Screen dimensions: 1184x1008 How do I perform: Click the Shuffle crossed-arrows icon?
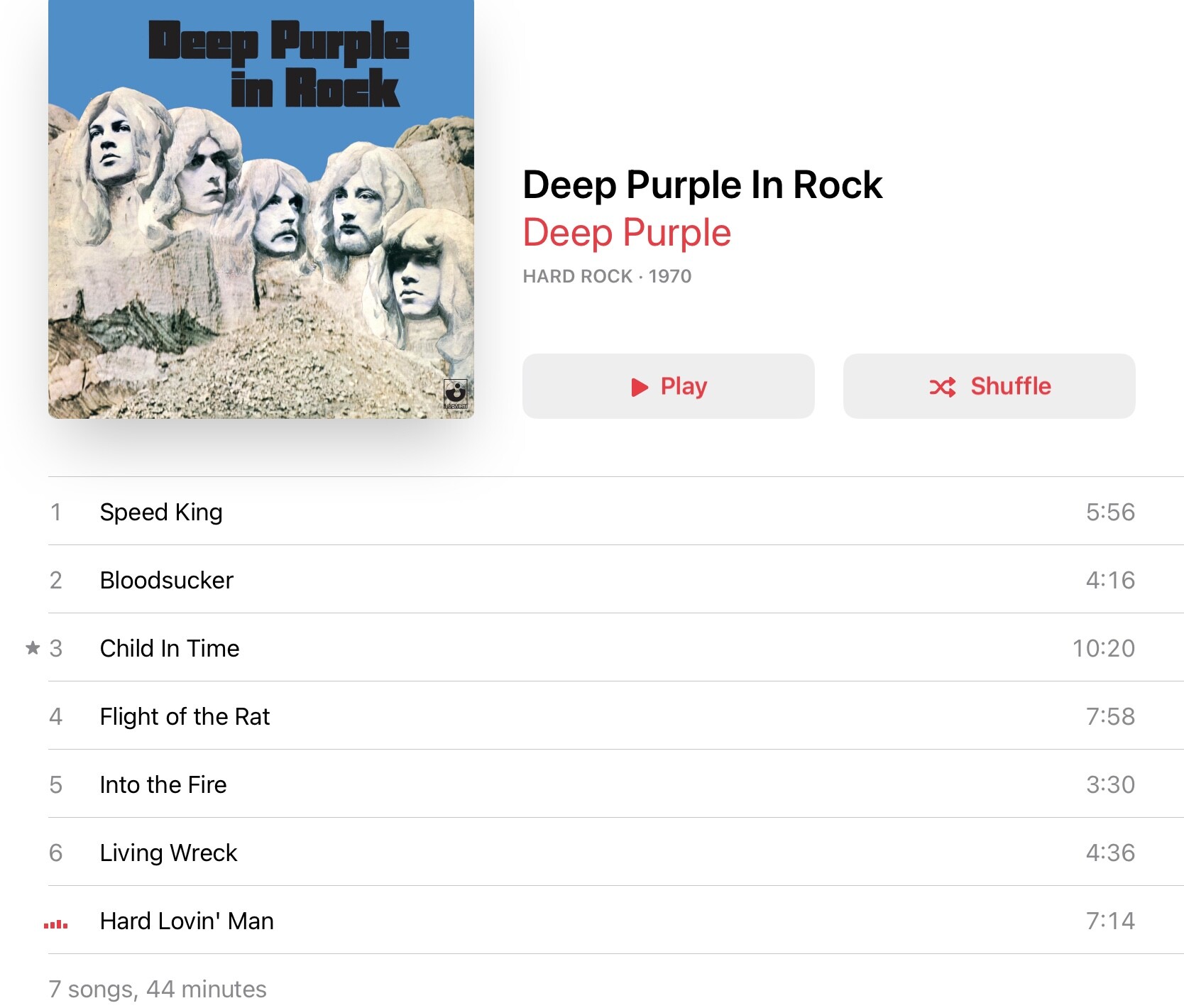tap(943, 387)
